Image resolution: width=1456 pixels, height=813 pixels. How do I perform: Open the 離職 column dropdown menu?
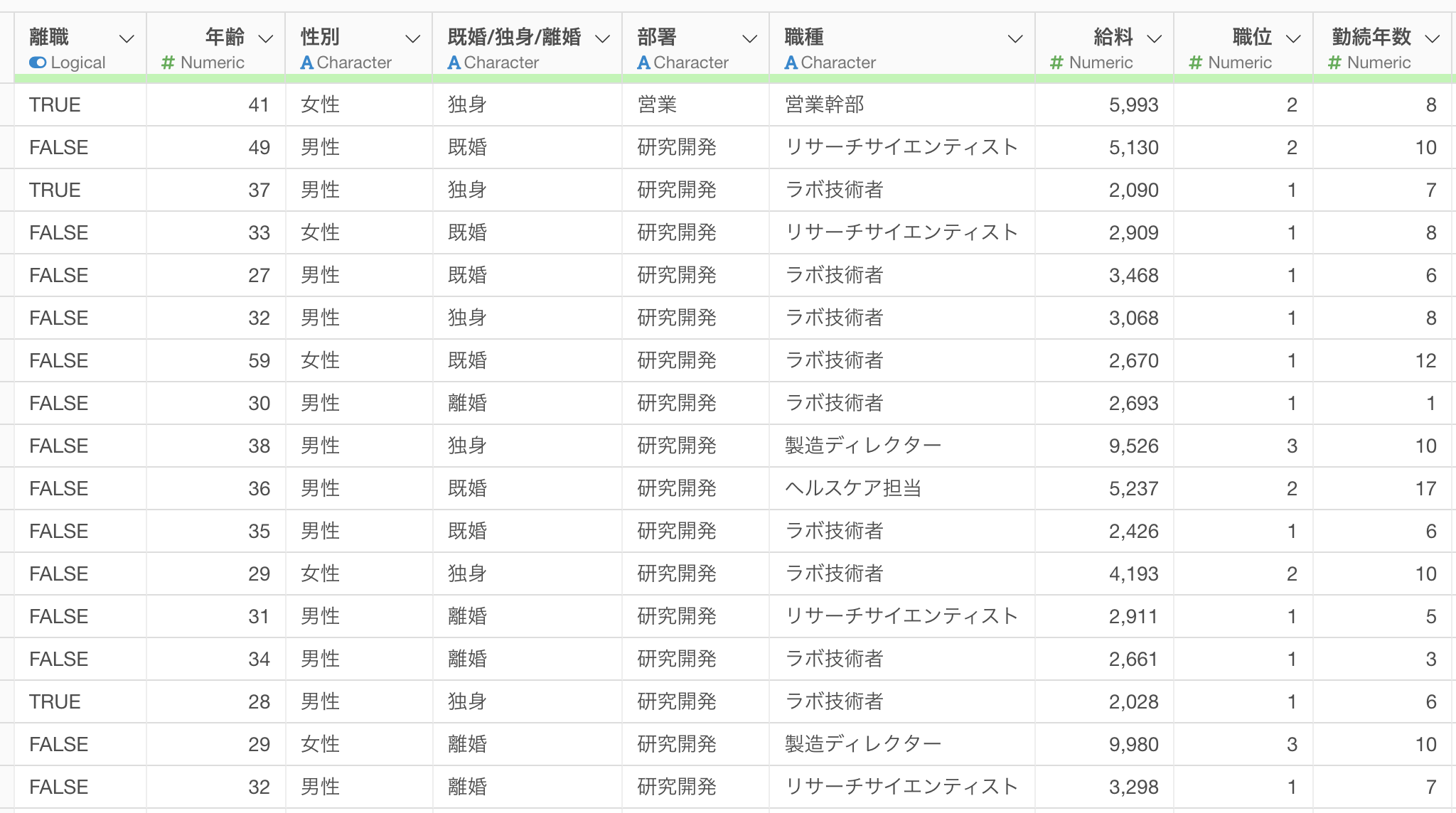tap(127, 38)
